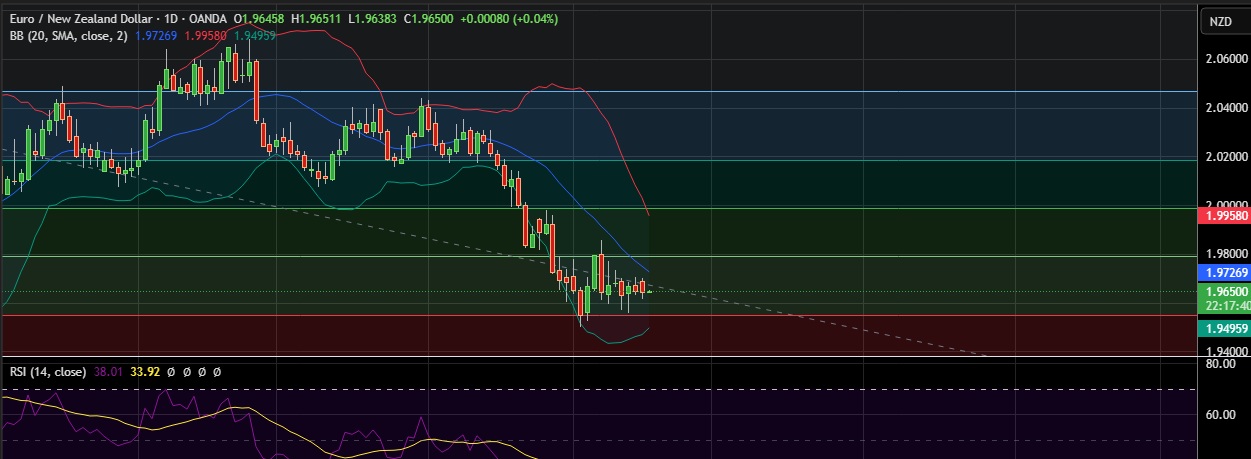Screen dimensions: 1251x459
Task: Click the purple RSI value 38.01
Action: [x=108, y=371]
